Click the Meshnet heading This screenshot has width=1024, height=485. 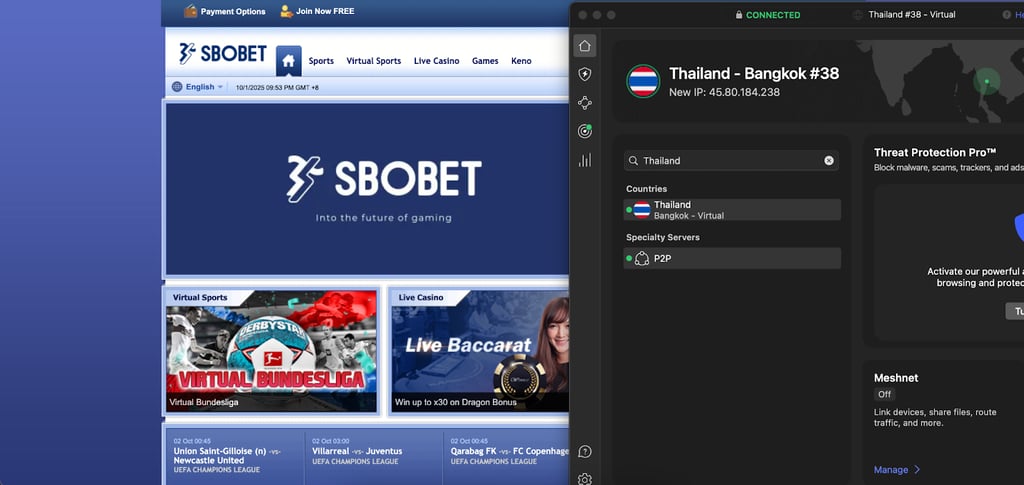(x=896, y=377)
